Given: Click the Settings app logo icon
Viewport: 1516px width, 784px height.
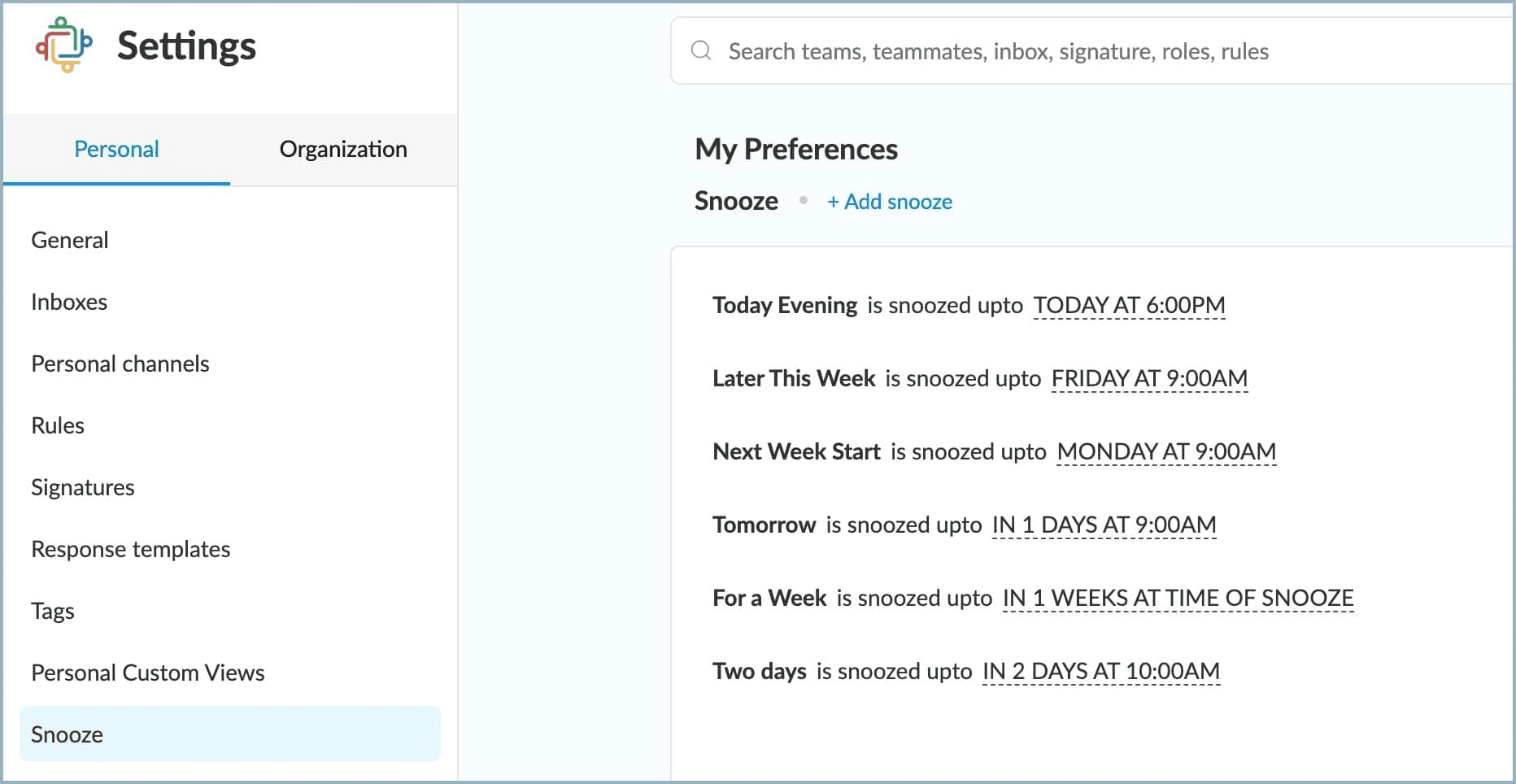Looking at the screenshot, I should [x=63, y=45].
